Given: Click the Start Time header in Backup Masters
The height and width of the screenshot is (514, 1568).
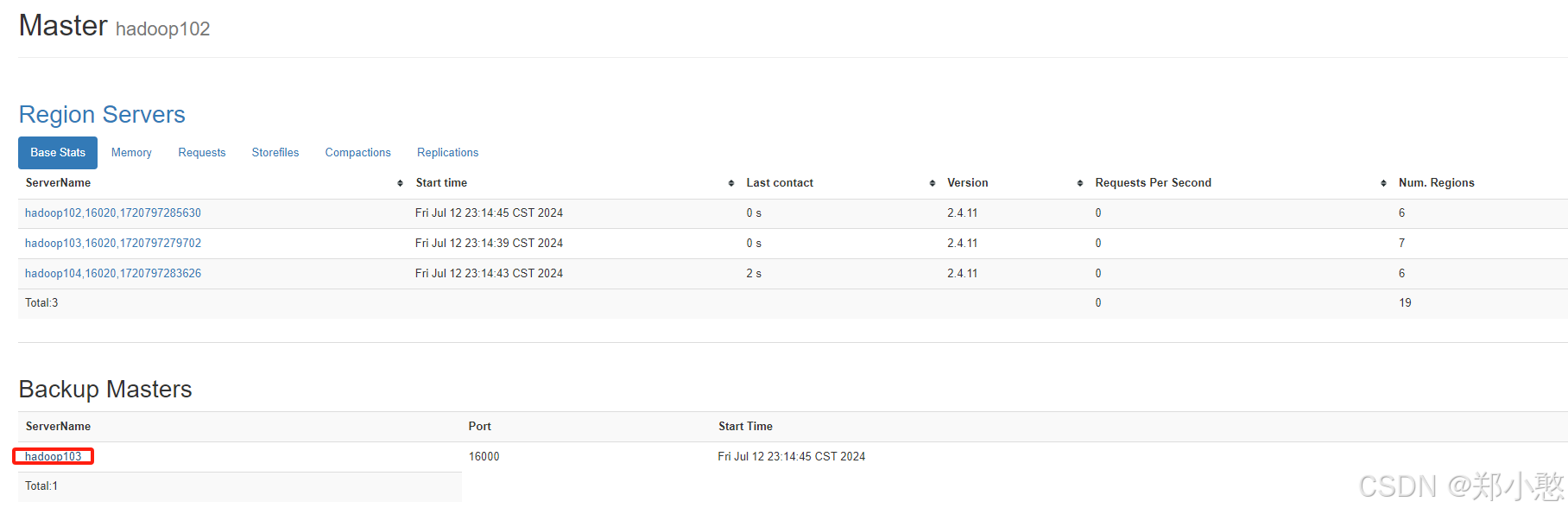Looking at the screenshot, I should (745, 427).
